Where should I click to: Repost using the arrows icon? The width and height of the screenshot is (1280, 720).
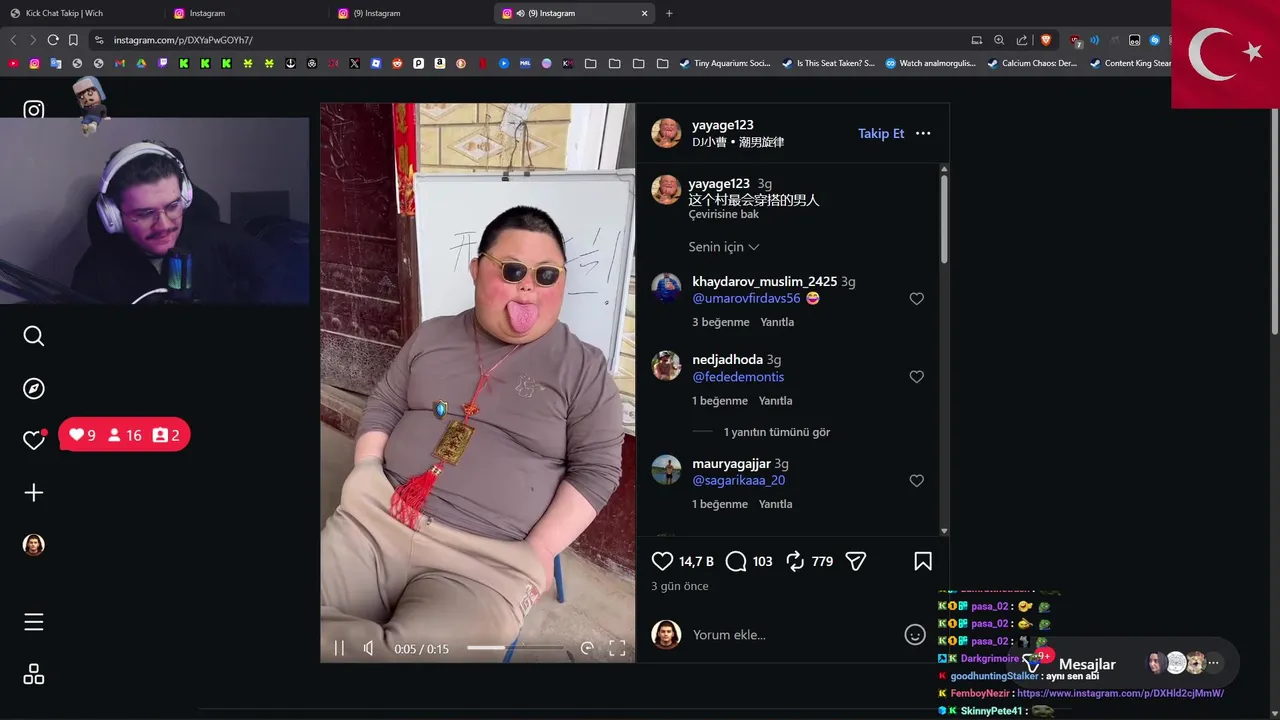[795, 562]
